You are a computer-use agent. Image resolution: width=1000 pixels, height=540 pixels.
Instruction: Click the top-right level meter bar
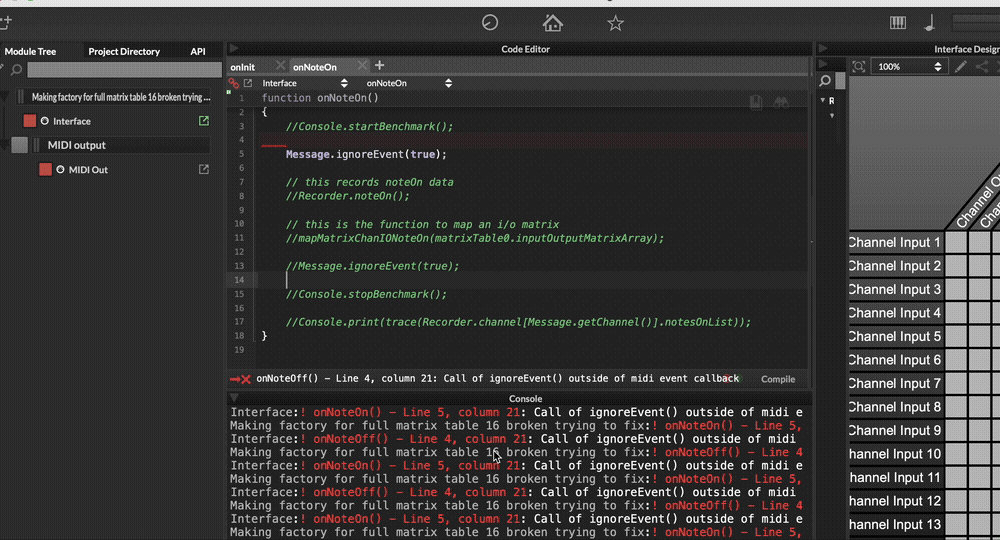[976, 22]
